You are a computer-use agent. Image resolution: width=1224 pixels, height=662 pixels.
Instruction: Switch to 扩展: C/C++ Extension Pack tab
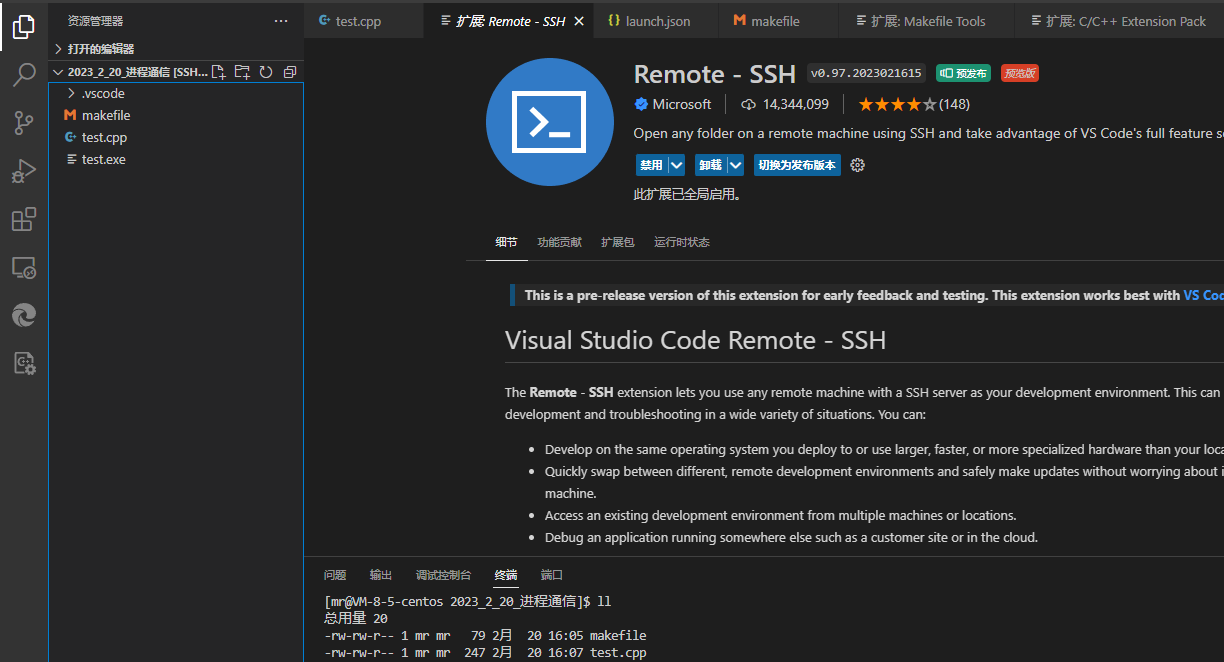1118,21
